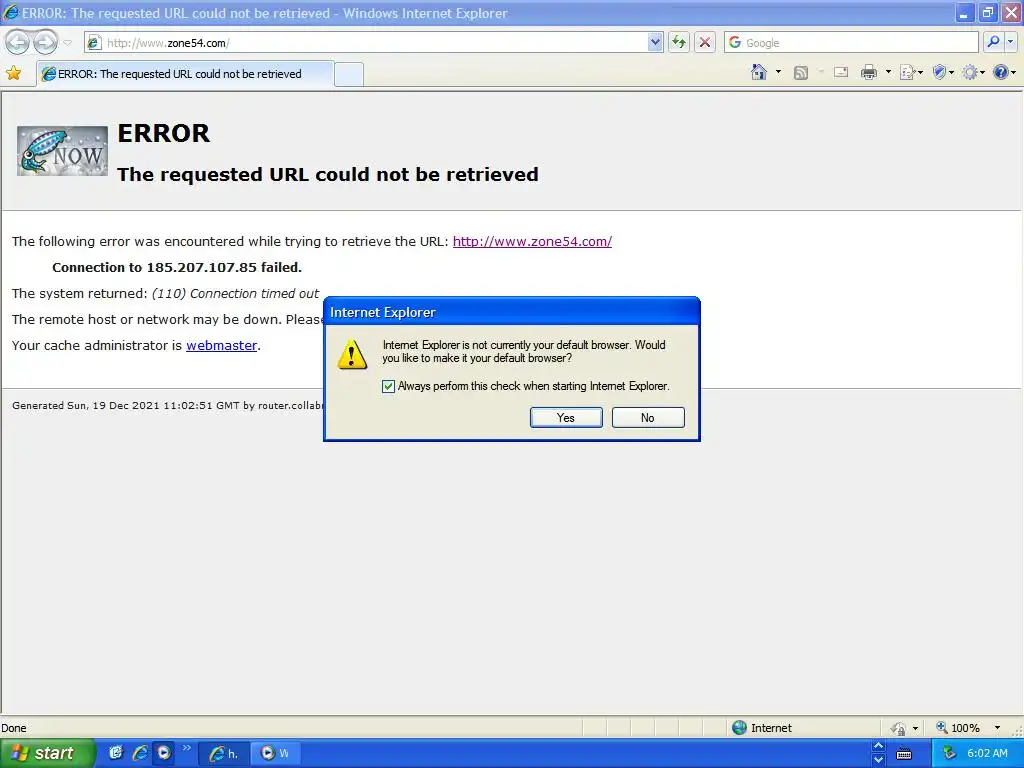Open the Help question mark menu
This screenshot has height=768, width=1024.
click(x=1004, y=72)
